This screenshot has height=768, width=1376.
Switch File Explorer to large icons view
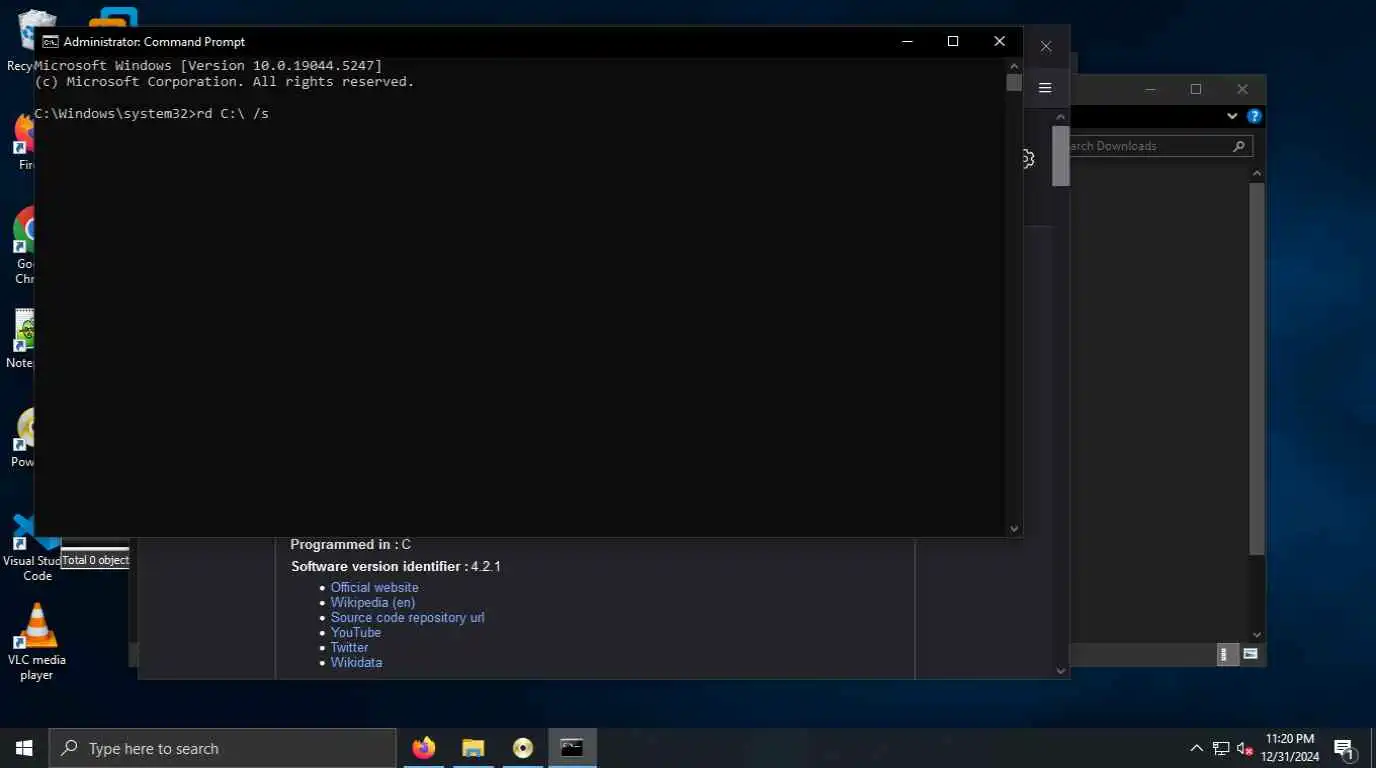tap(1250, 654)
